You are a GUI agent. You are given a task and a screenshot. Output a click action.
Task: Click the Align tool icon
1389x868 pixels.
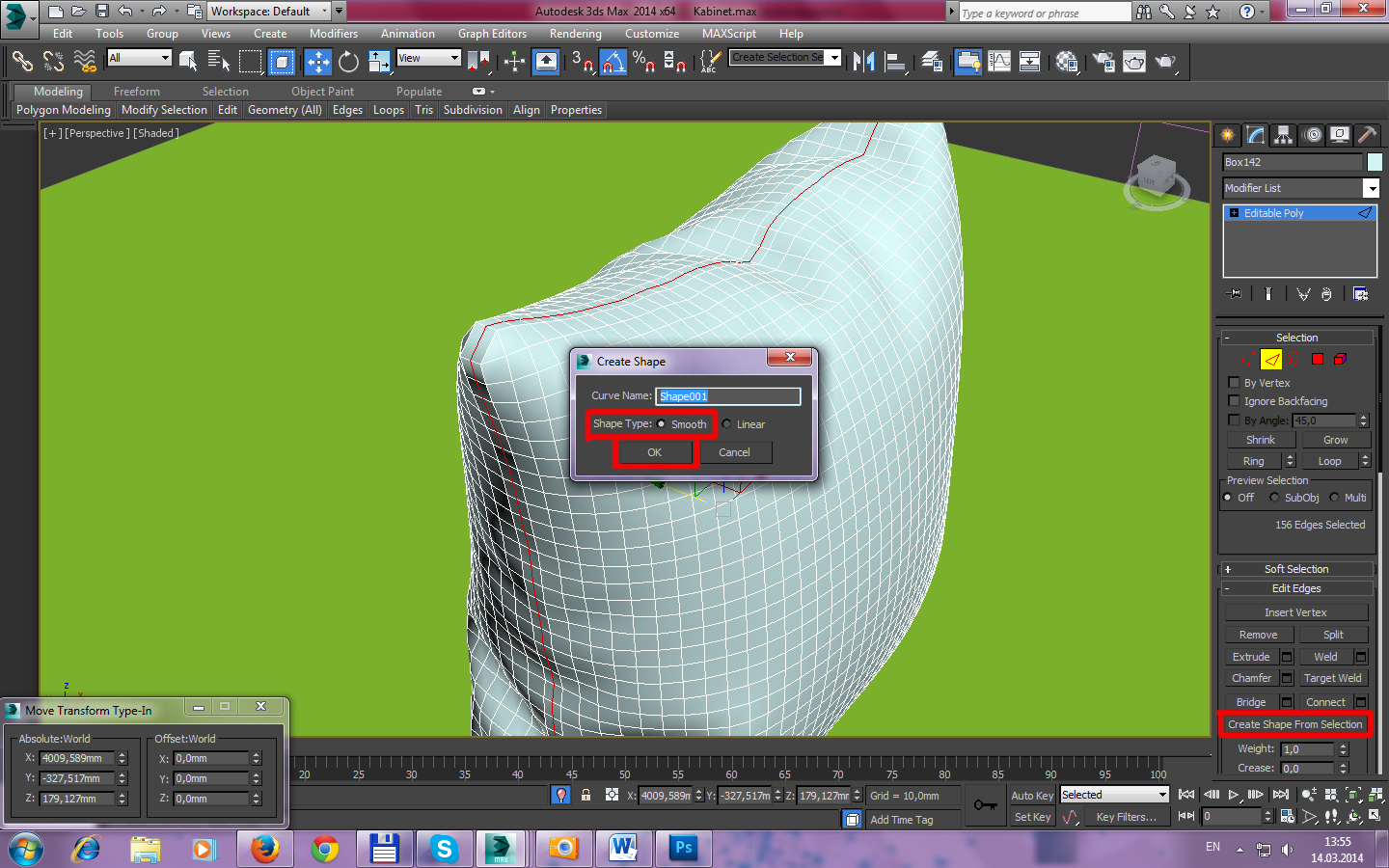click(x=896, y=62)
